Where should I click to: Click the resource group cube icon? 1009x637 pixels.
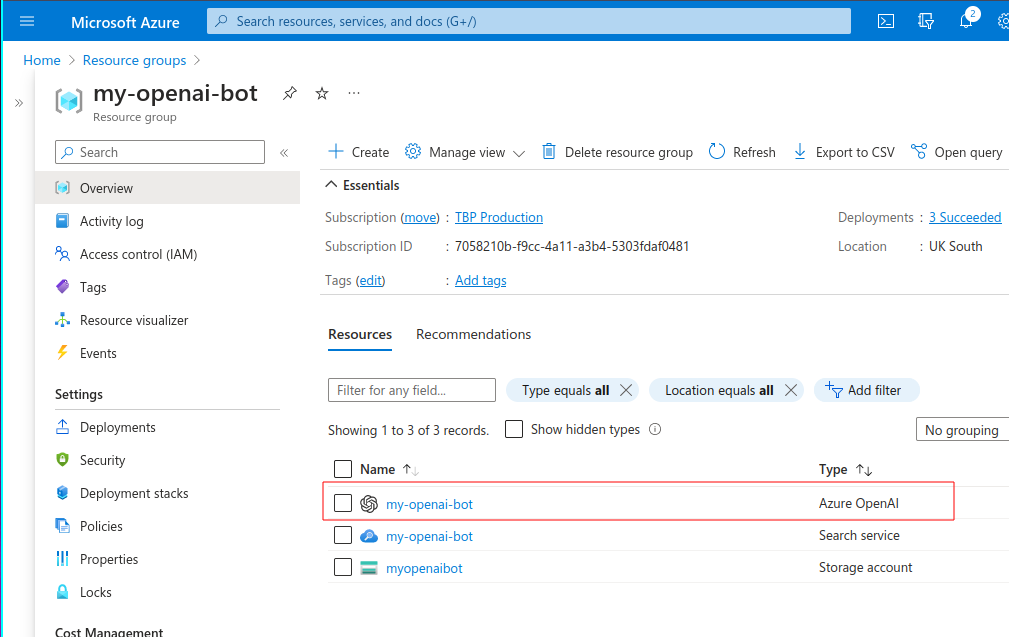coord(69,101)
